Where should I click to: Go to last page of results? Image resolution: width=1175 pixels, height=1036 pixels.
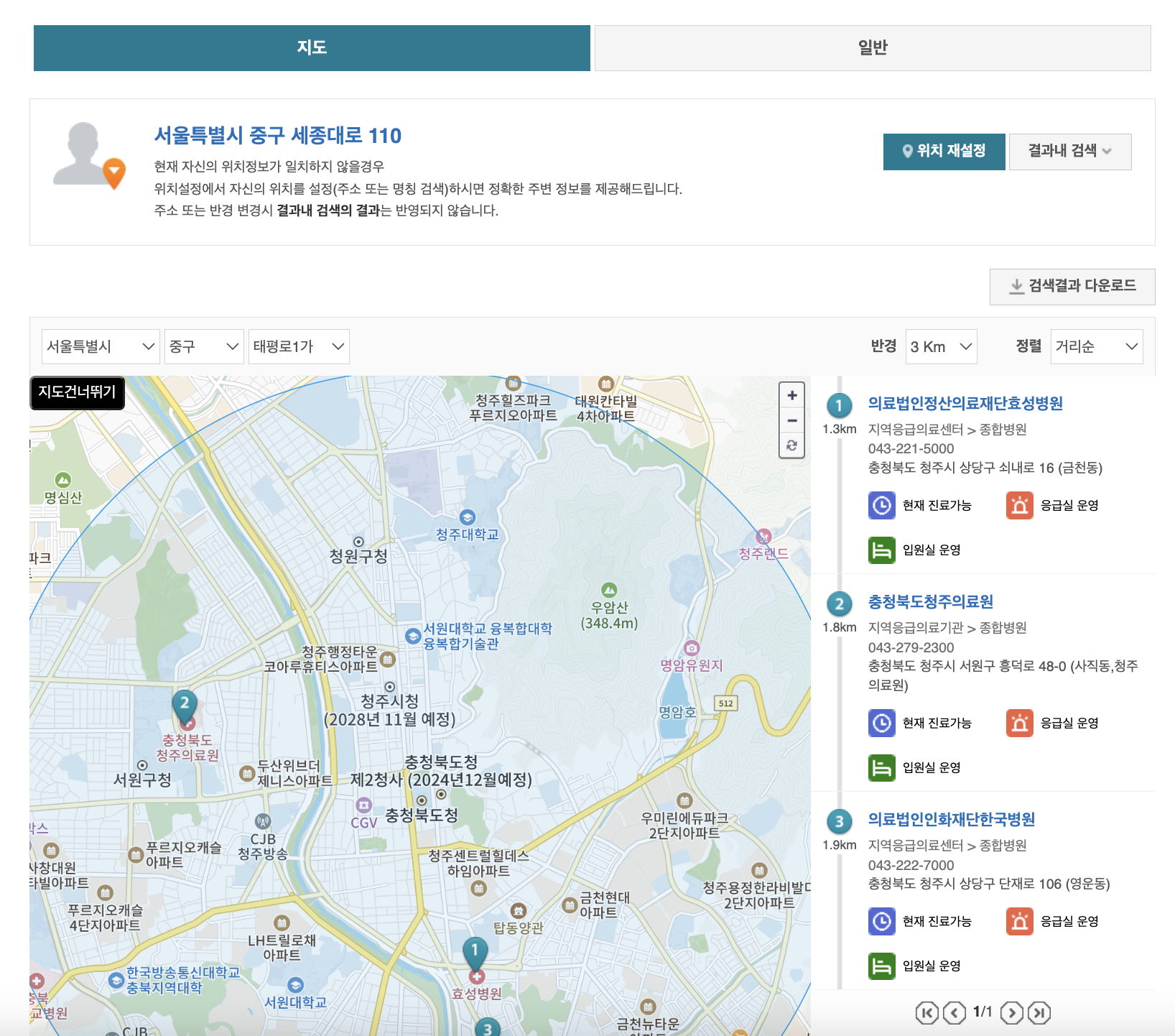(x=1039, y=1013)
